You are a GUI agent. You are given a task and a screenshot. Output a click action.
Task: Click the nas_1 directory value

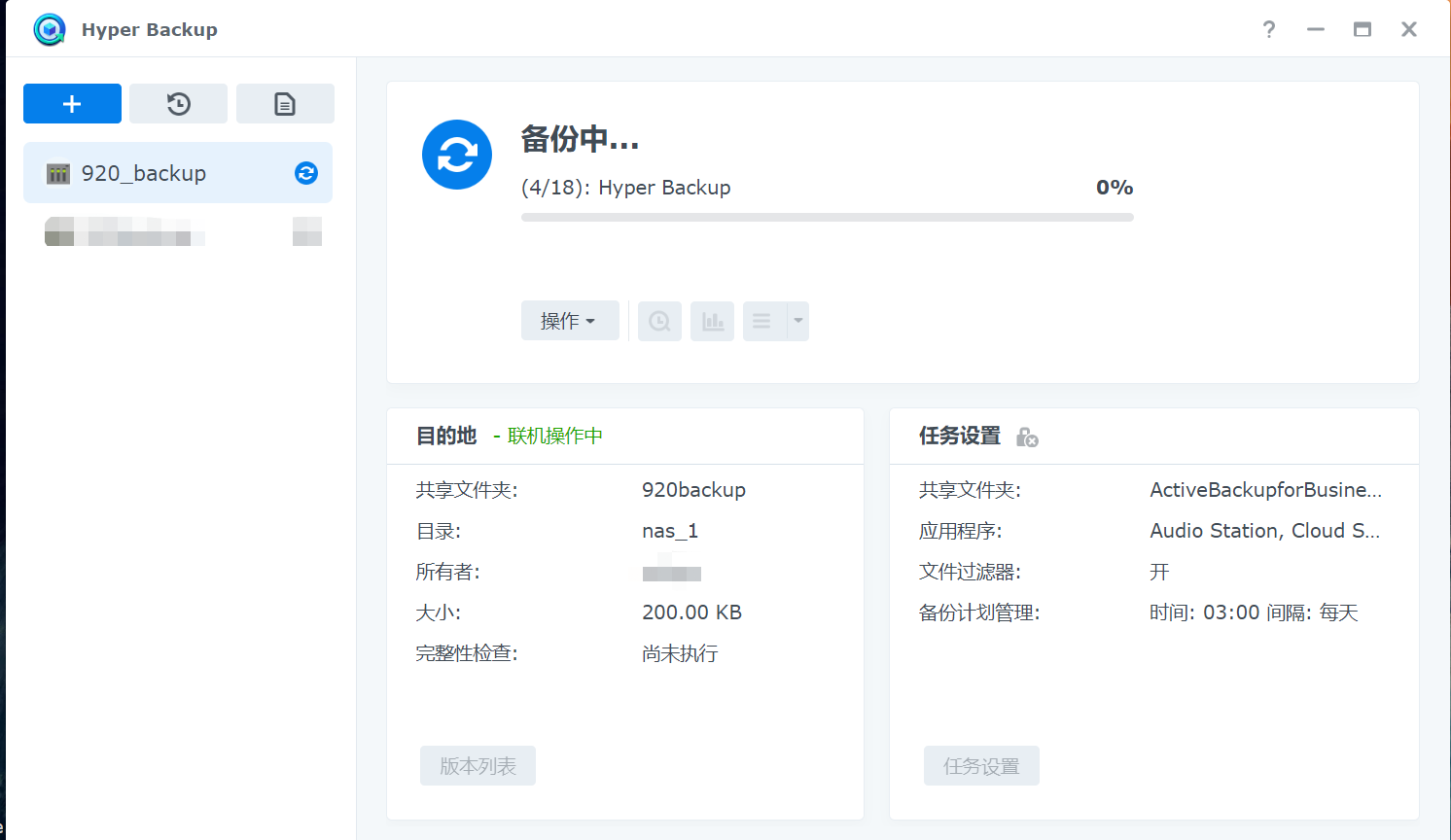pyautogui.click(x=670, y=531)
